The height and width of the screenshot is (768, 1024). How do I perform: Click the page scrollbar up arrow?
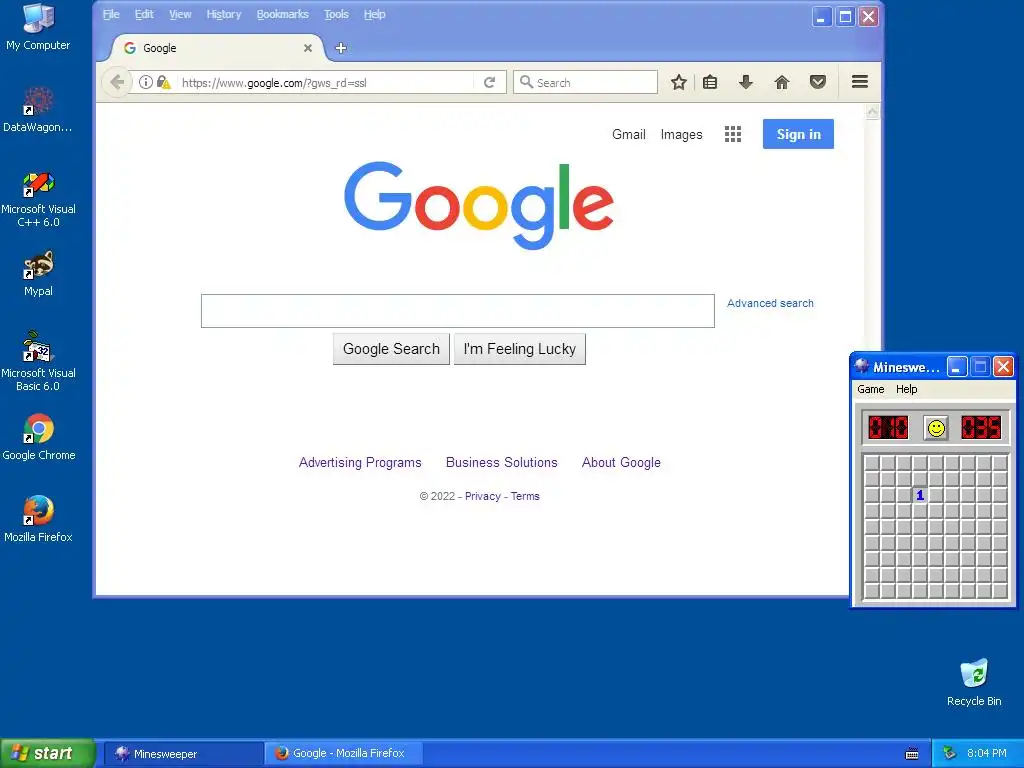872,112
